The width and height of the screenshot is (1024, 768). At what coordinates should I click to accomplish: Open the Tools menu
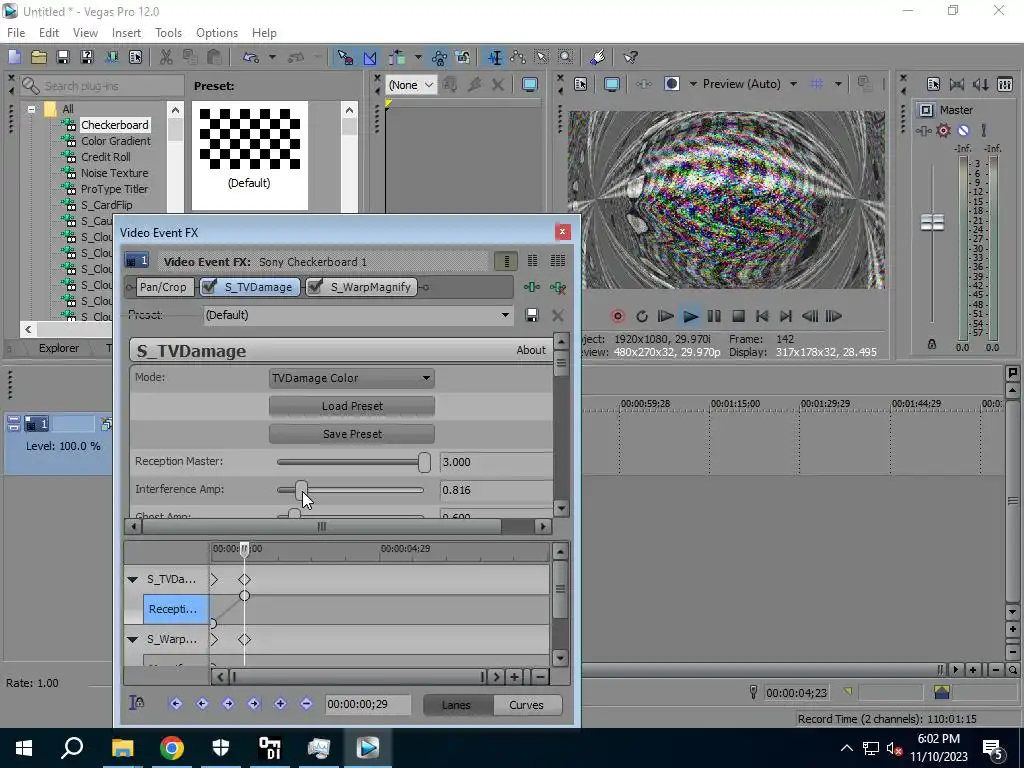pos(168,33)
